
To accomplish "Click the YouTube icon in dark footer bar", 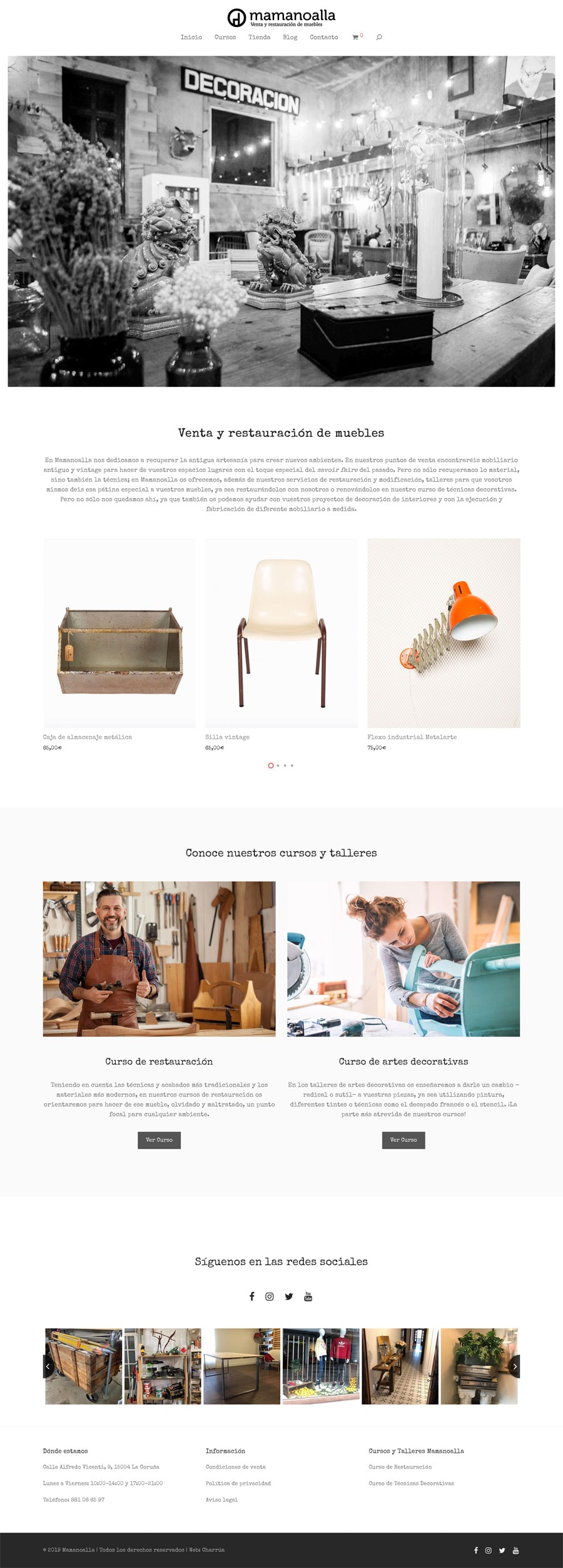I will point(516,1550).
